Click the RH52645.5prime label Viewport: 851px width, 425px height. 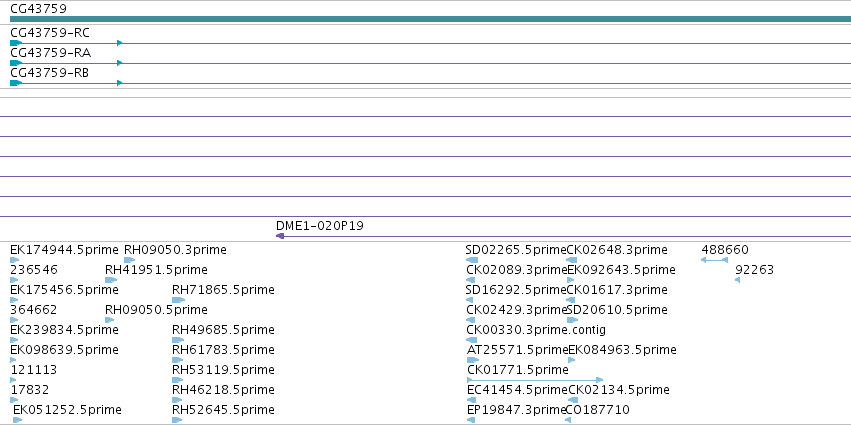point(223,410)
